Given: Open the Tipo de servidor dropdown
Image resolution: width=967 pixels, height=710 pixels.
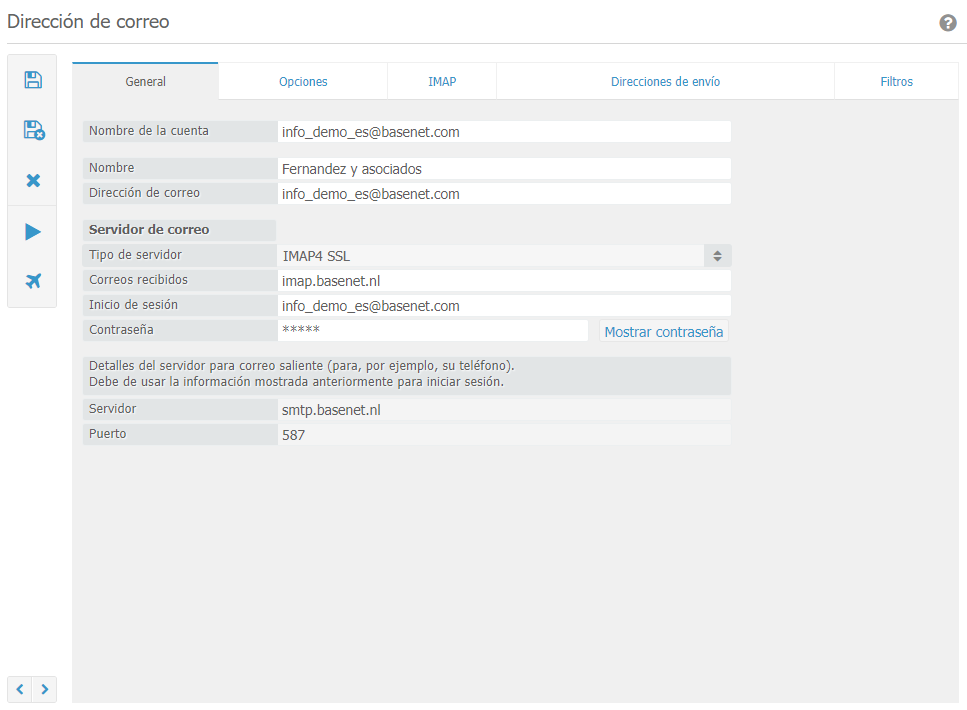Looking at the screenshot, I should click(505, 256).
